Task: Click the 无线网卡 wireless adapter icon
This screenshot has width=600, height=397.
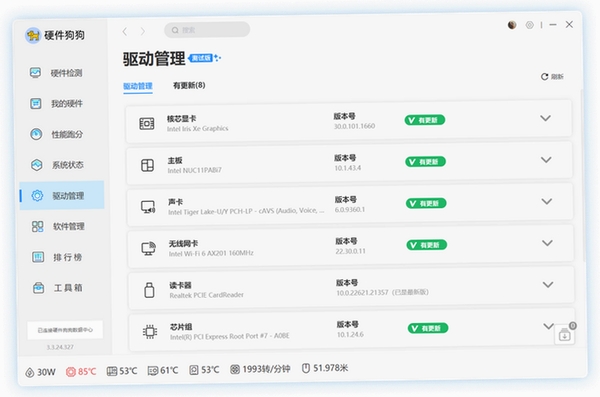Action: (x=148, y=248)
